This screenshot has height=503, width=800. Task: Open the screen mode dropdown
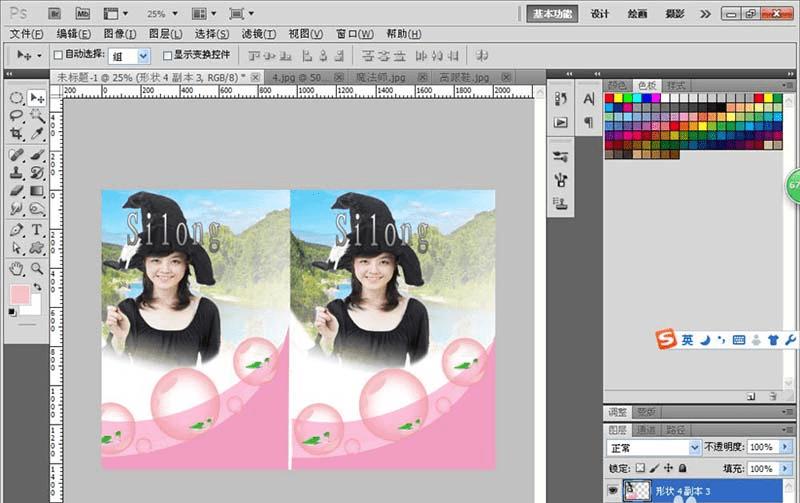tap(241, 14)
